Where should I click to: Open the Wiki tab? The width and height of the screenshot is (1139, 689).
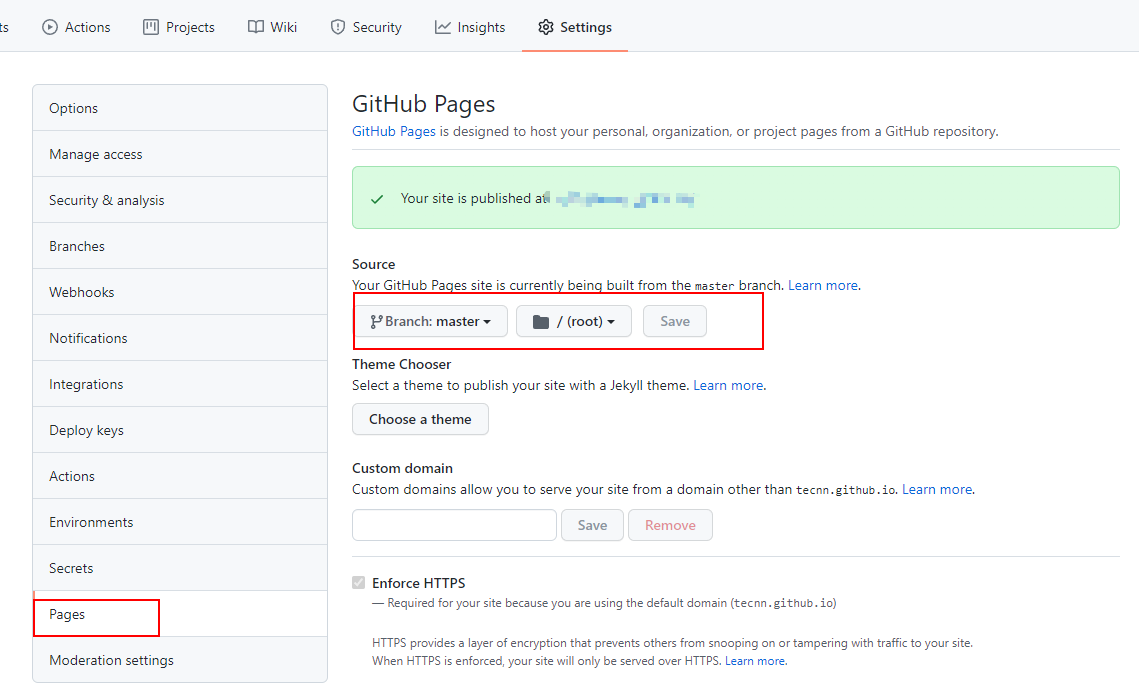pyautogui.click(x=272, y=27)
